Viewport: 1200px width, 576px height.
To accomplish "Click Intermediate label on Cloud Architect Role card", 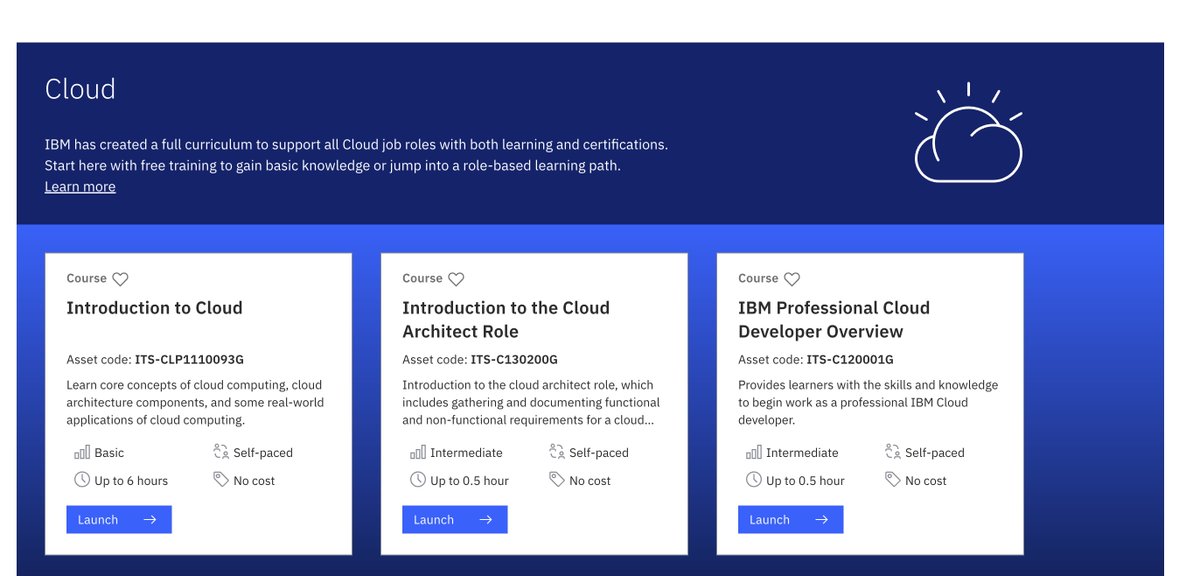I will tap(467, 453).
